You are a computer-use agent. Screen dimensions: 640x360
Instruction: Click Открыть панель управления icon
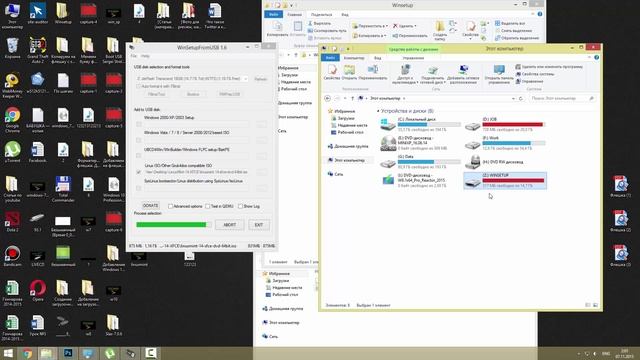coord(499,74)
